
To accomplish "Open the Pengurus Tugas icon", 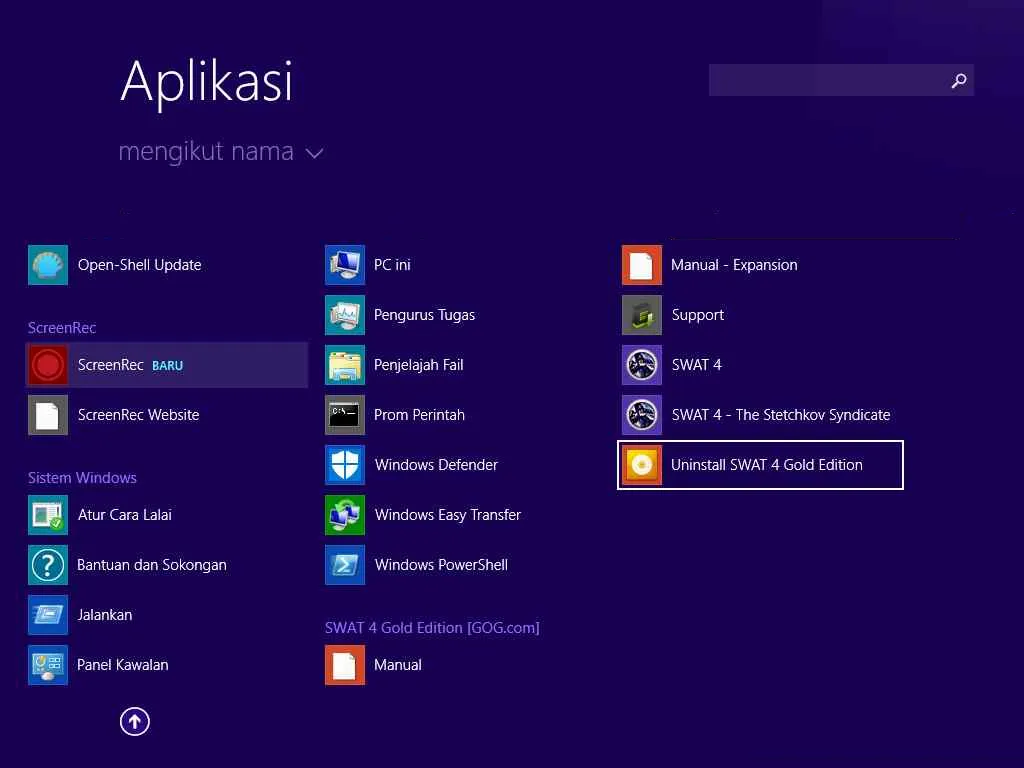I will click(345, 315).
